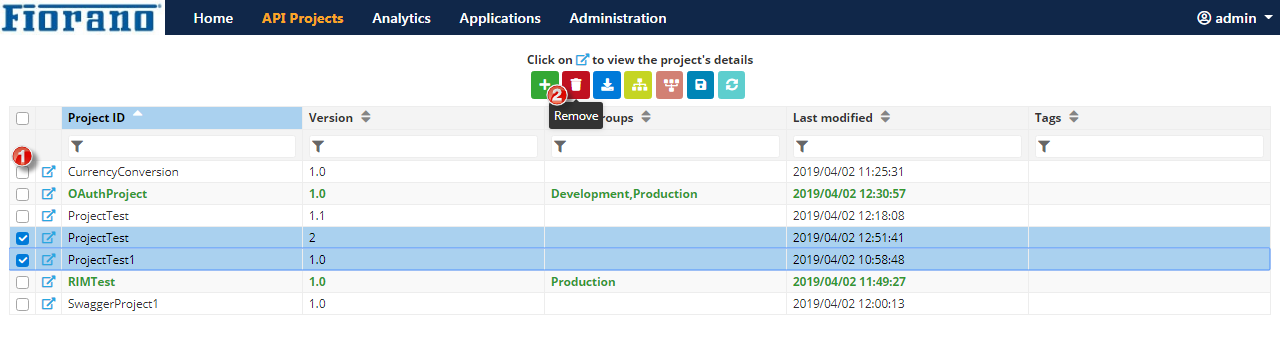Tick the CurrencyConversion row checkbox
The height and width of the screenshot is (361, 1280).
[22, 172]
